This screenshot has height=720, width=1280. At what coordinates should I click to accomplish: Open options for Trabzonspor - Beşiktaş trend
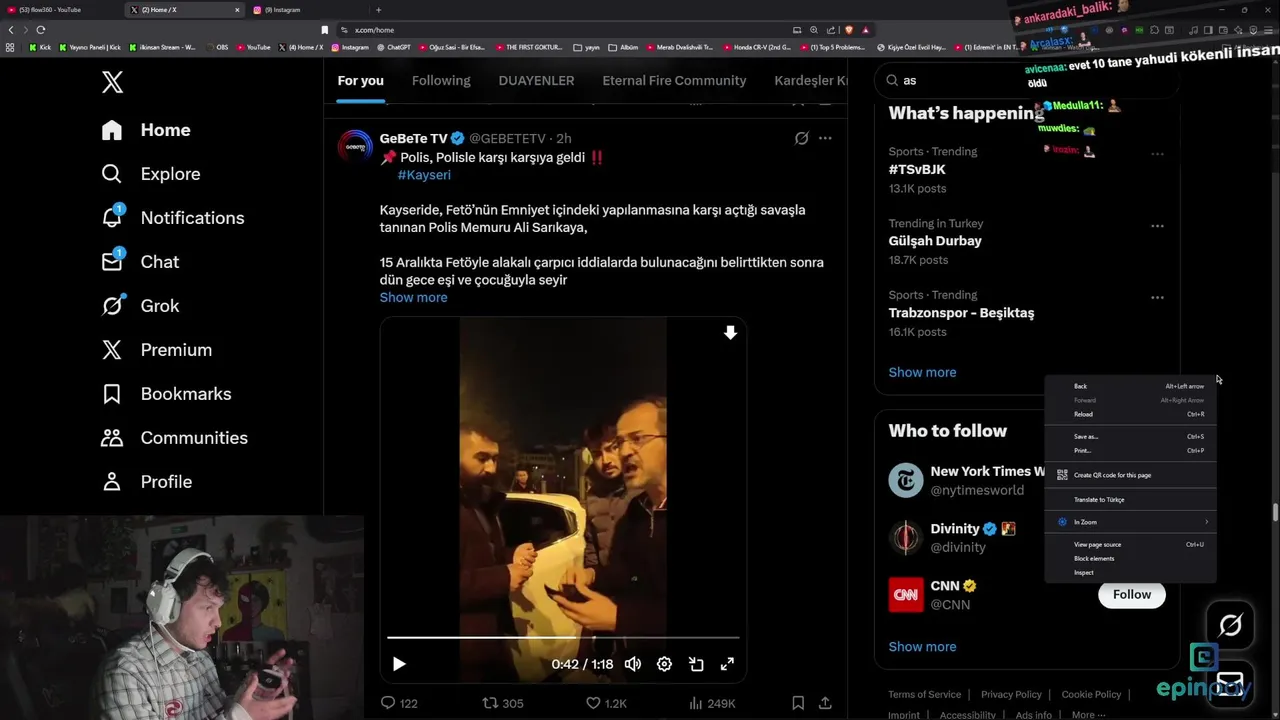[x=1157, y=298]
